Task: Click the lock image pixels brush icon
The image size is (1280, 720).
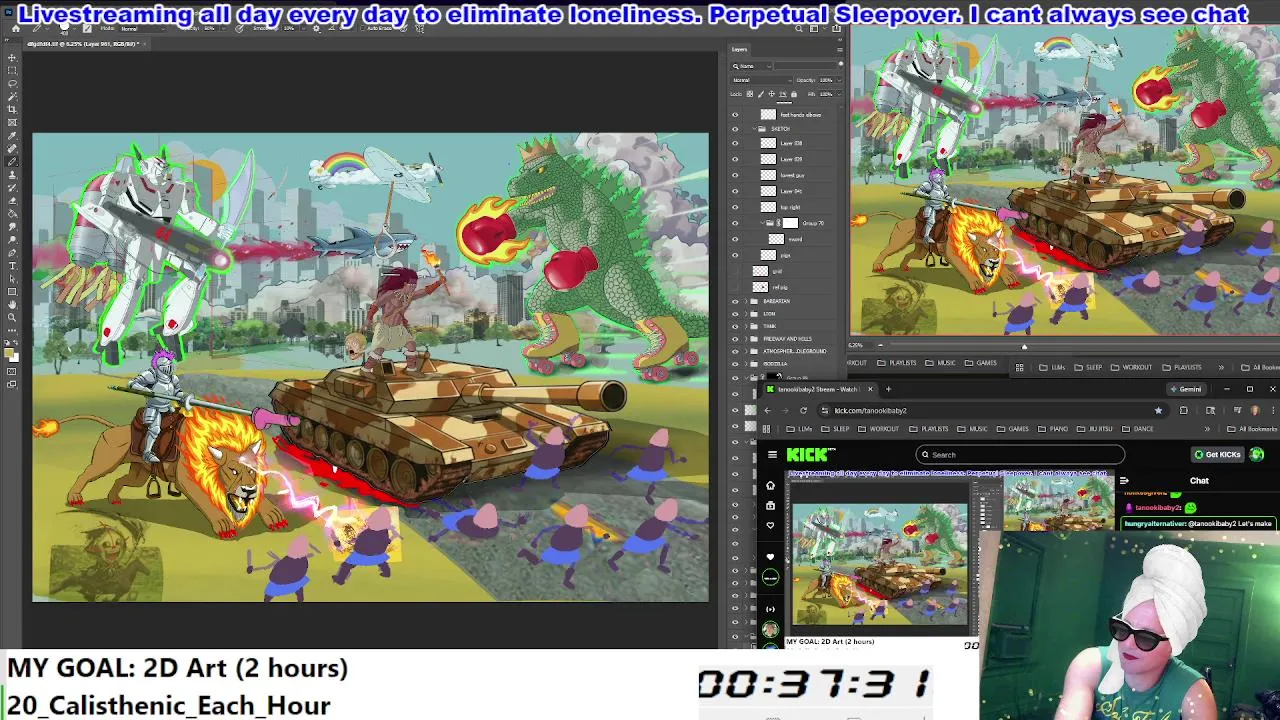Action: pyautogui.click(x=761, y=94)
